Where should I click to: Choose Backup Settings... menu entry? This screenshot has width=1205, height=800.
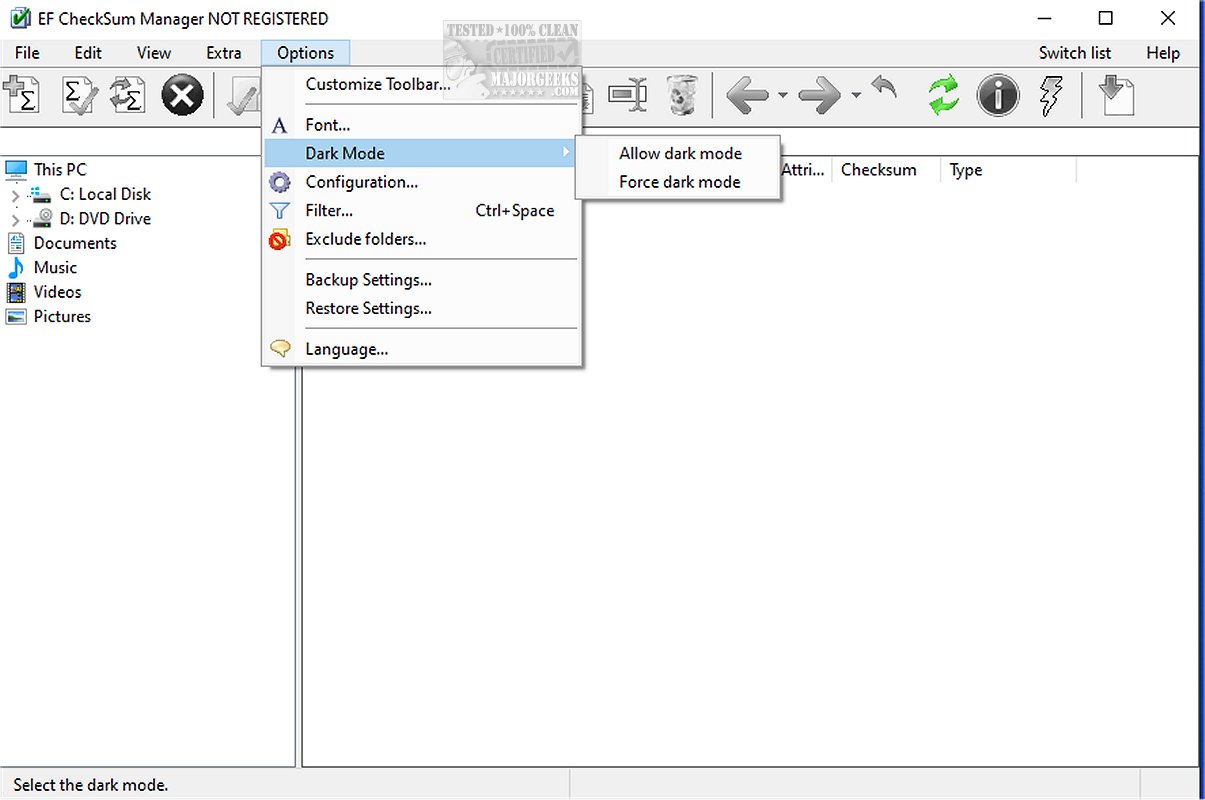tap(422, 280)
